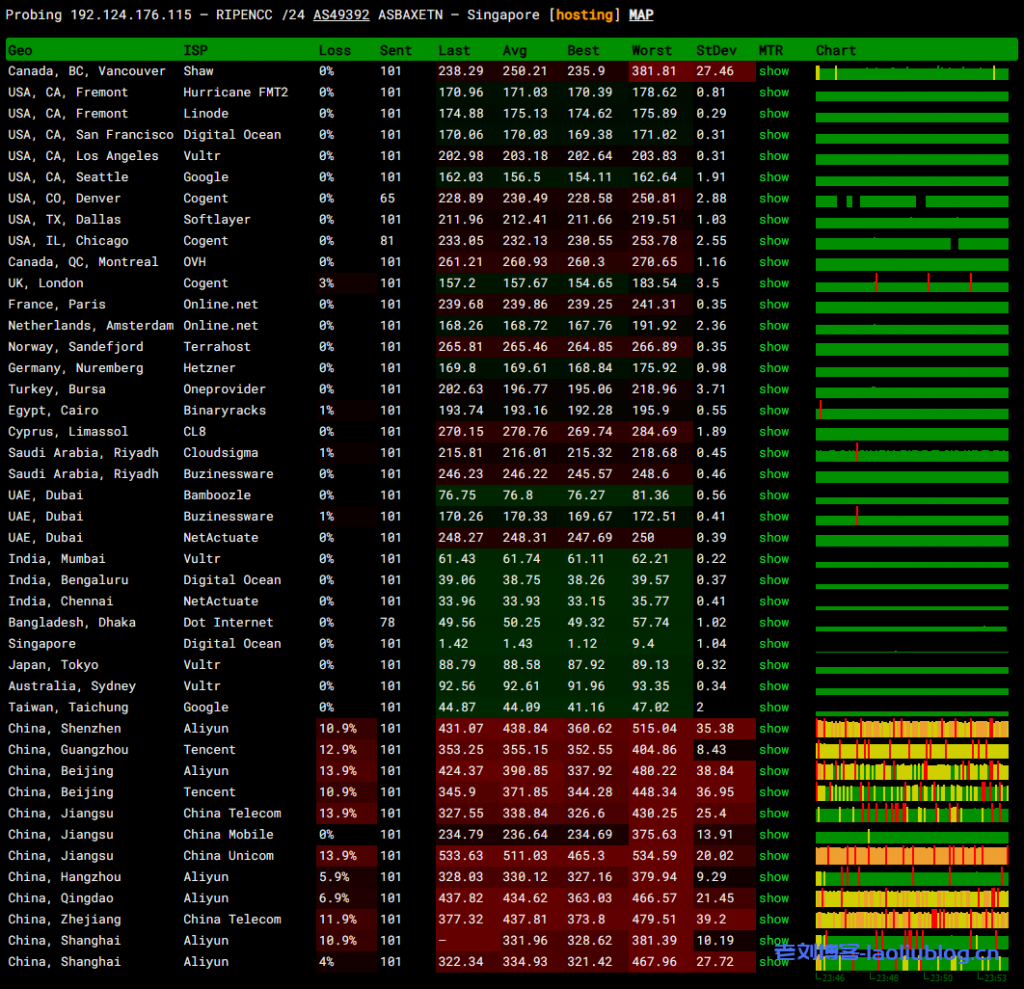
Task: Show MTR for China, Jiangsu China Unicom
Action: tap(773, 856)
